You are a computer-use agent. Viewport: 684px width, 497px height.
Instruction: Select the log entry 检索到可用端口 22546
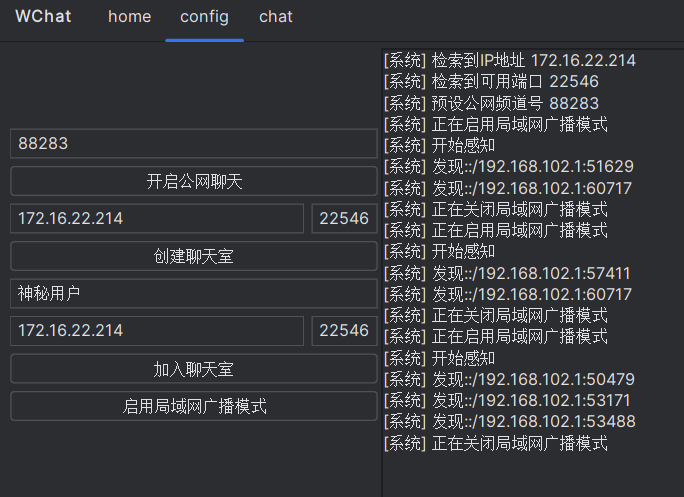point(491,82)
